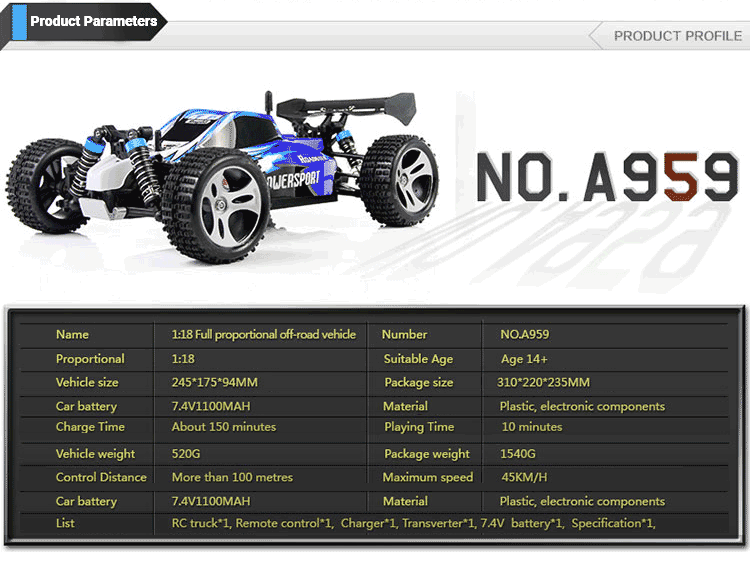This screenshot has height=564, width=750.
Task: Click the List row label
Action: (65, 523)
